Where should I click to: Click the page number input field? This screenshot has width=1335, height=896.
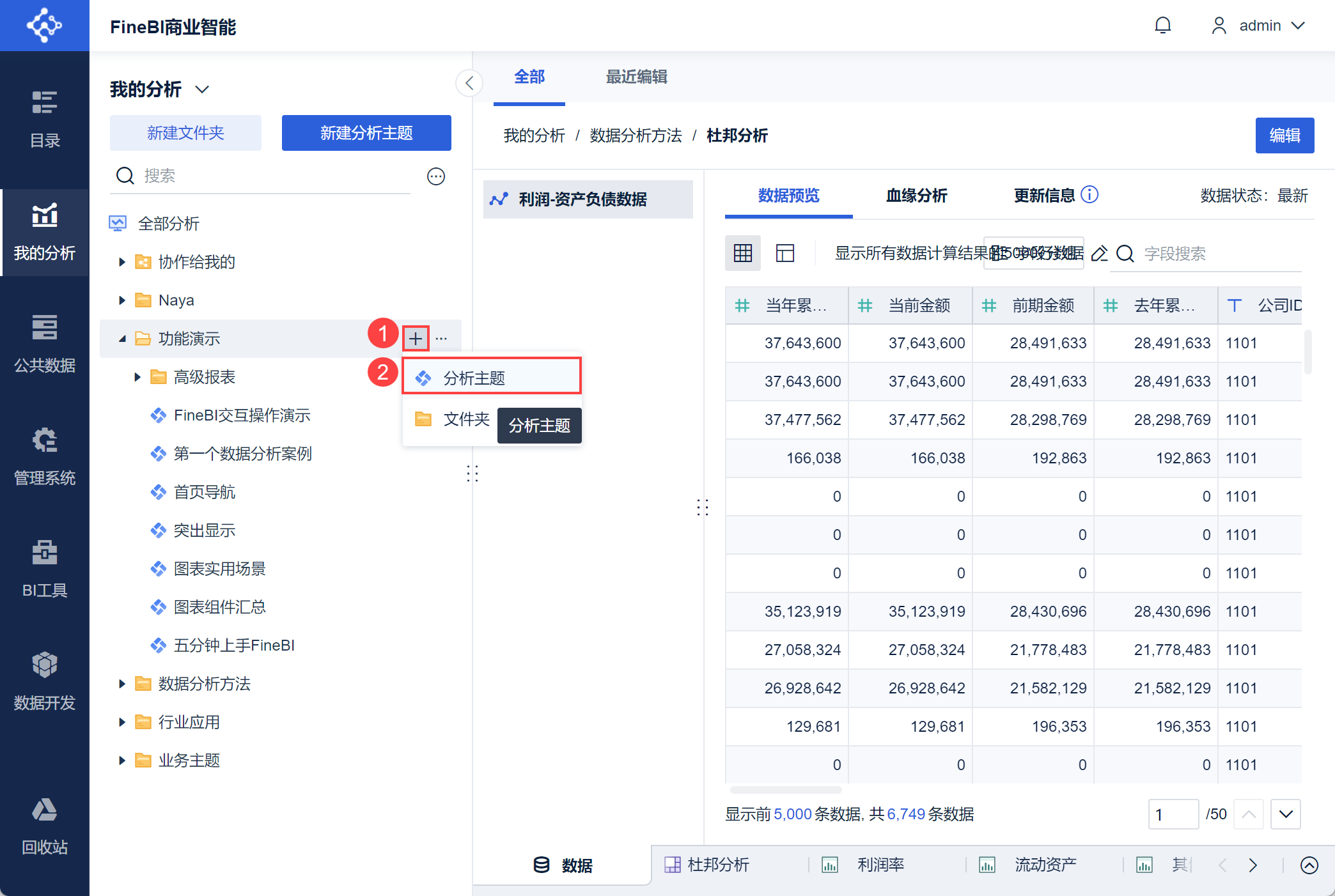(1173, 814)
